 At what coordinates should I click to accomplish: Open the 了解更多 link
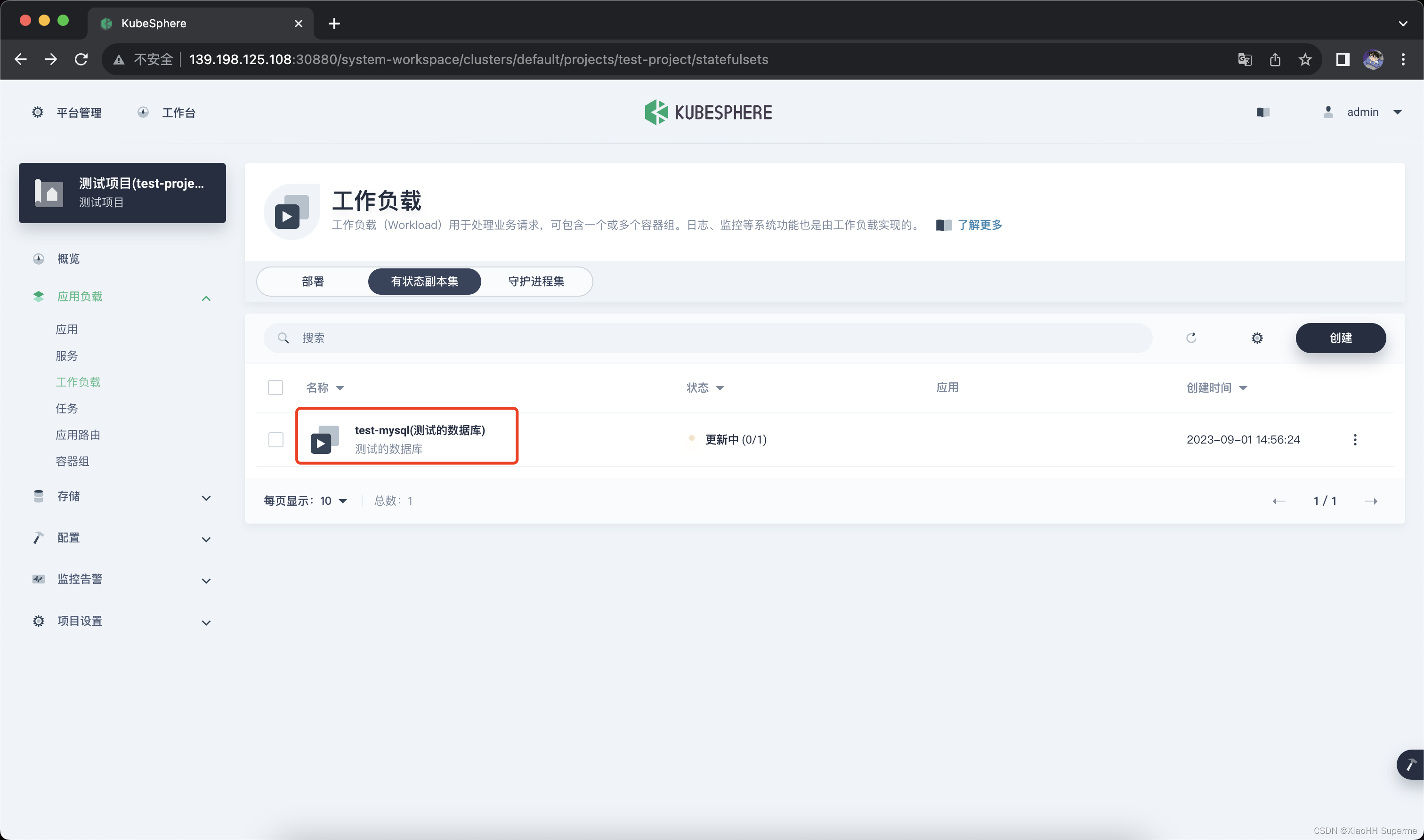point(979,225)
